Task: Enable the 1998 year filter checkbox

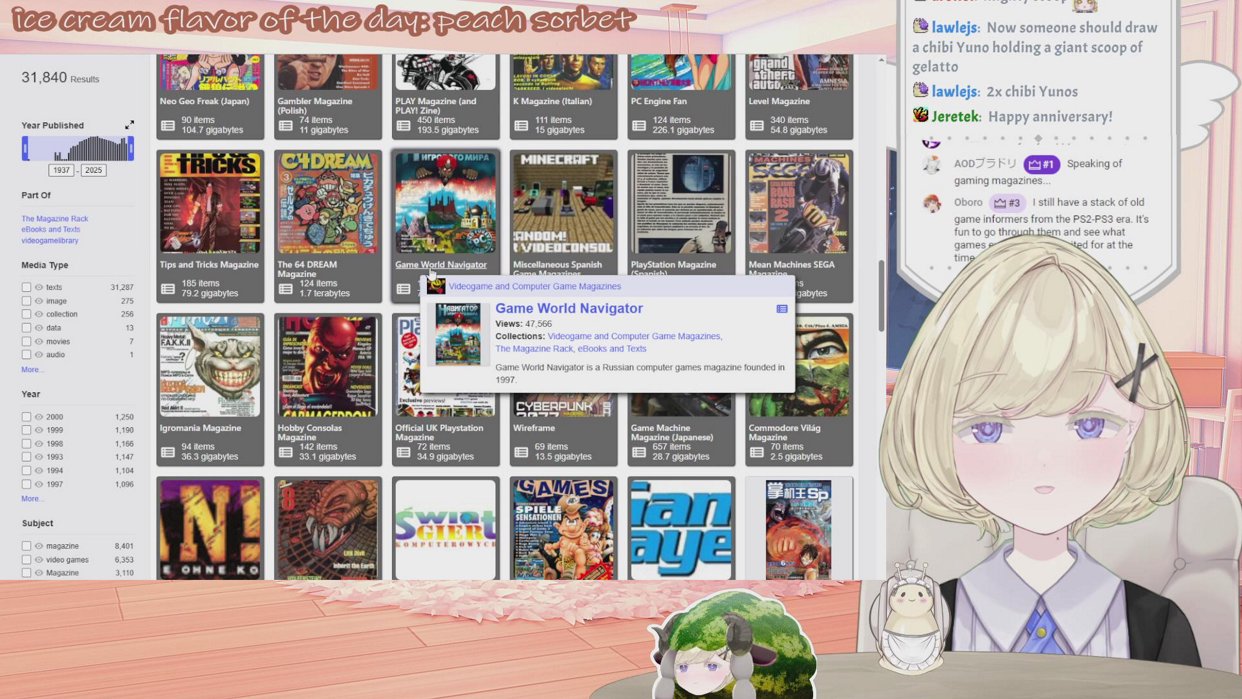Action: click(27, 444)
